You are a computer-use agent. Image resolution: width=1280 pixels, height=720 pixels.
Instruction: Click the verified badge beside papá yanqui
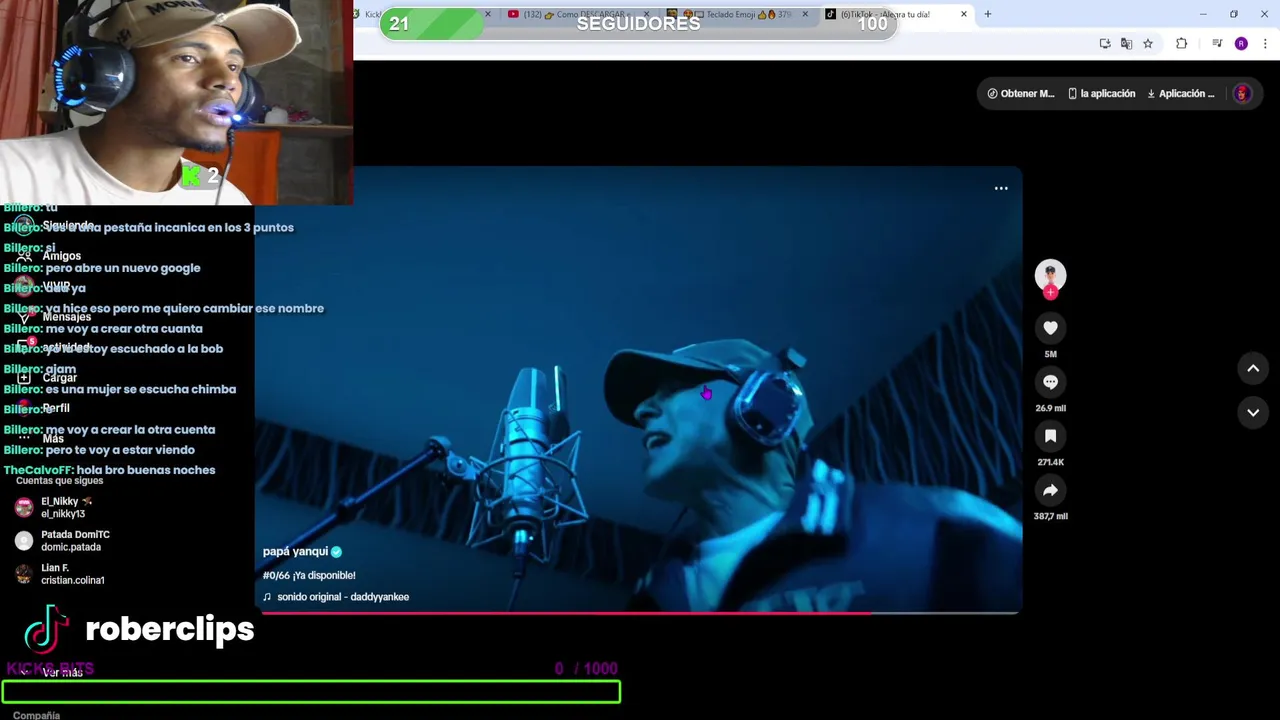[337, 551]
